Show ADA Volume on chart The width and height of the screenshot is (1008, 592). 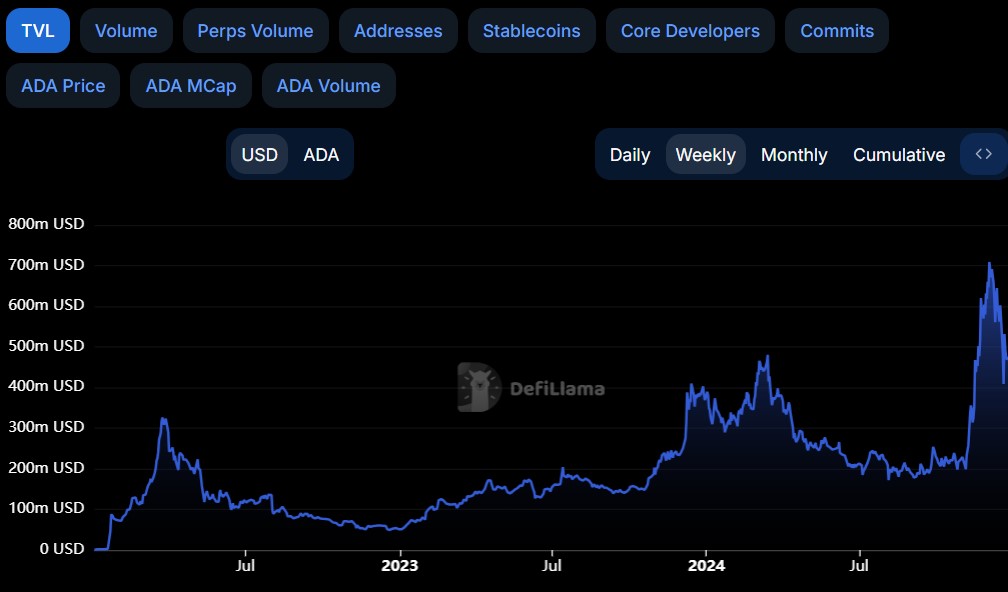pyautogui.click(x=328, y=86)
